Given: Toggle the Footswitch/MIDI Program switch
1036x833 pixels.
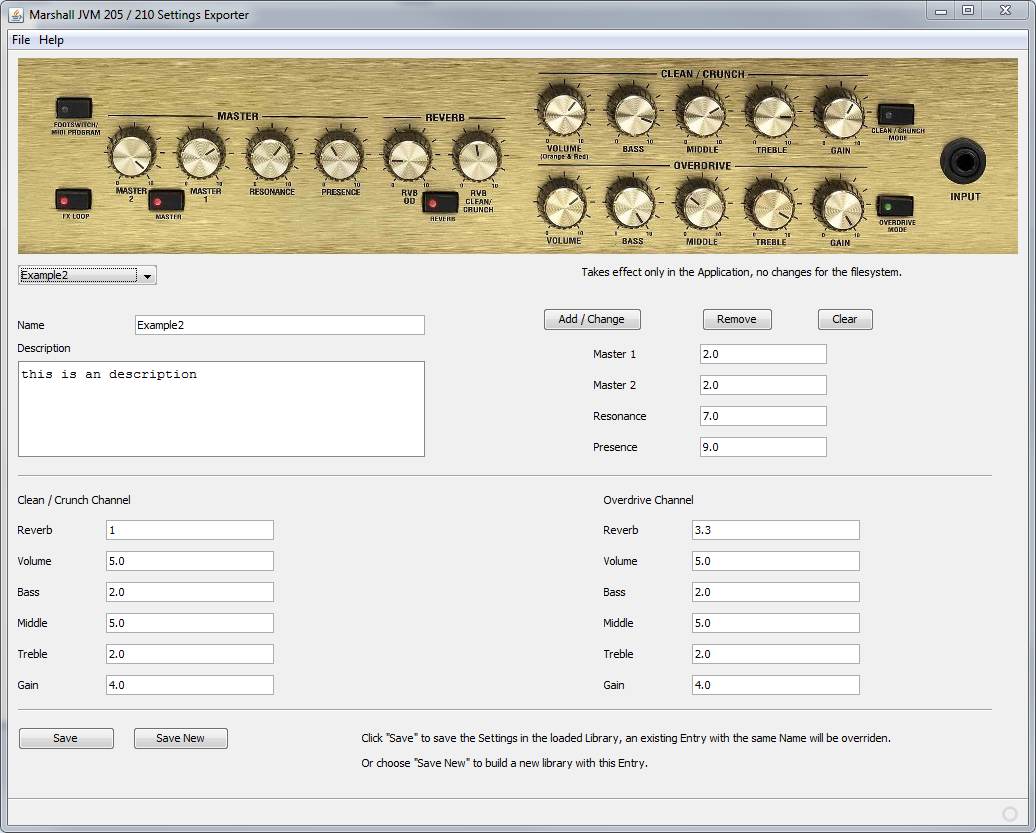Looking at the screenshot, I should tap(74, 108).
